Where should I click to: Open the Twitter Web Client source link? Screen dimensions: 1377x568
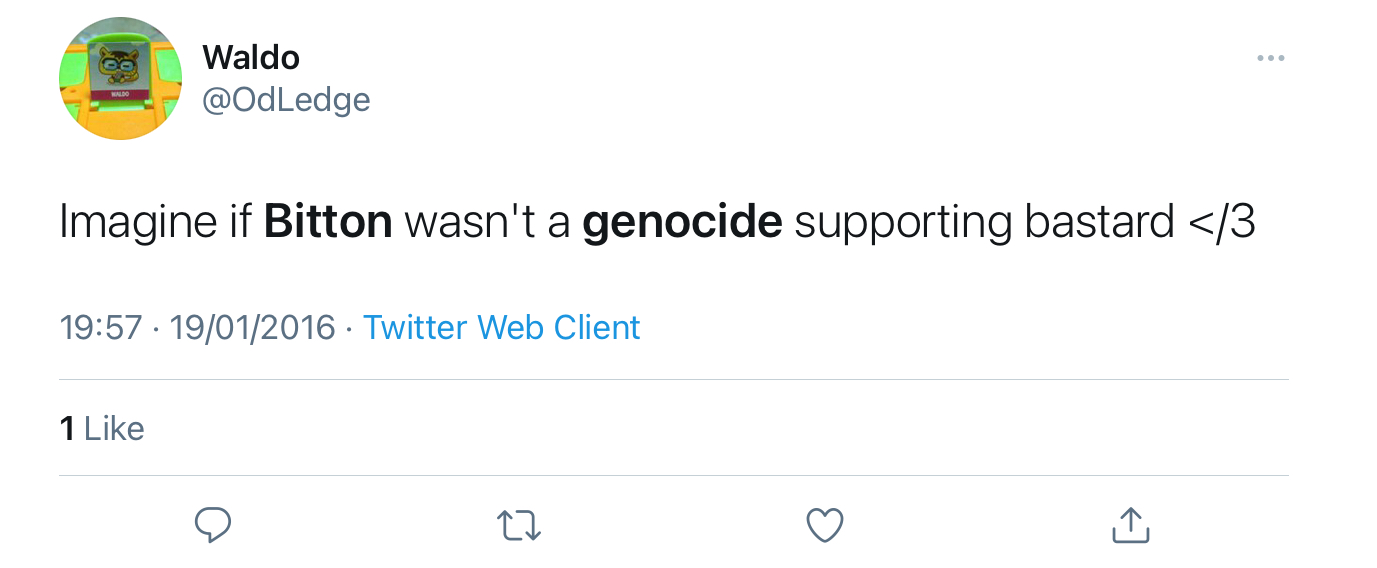click(x=501, y=327)
